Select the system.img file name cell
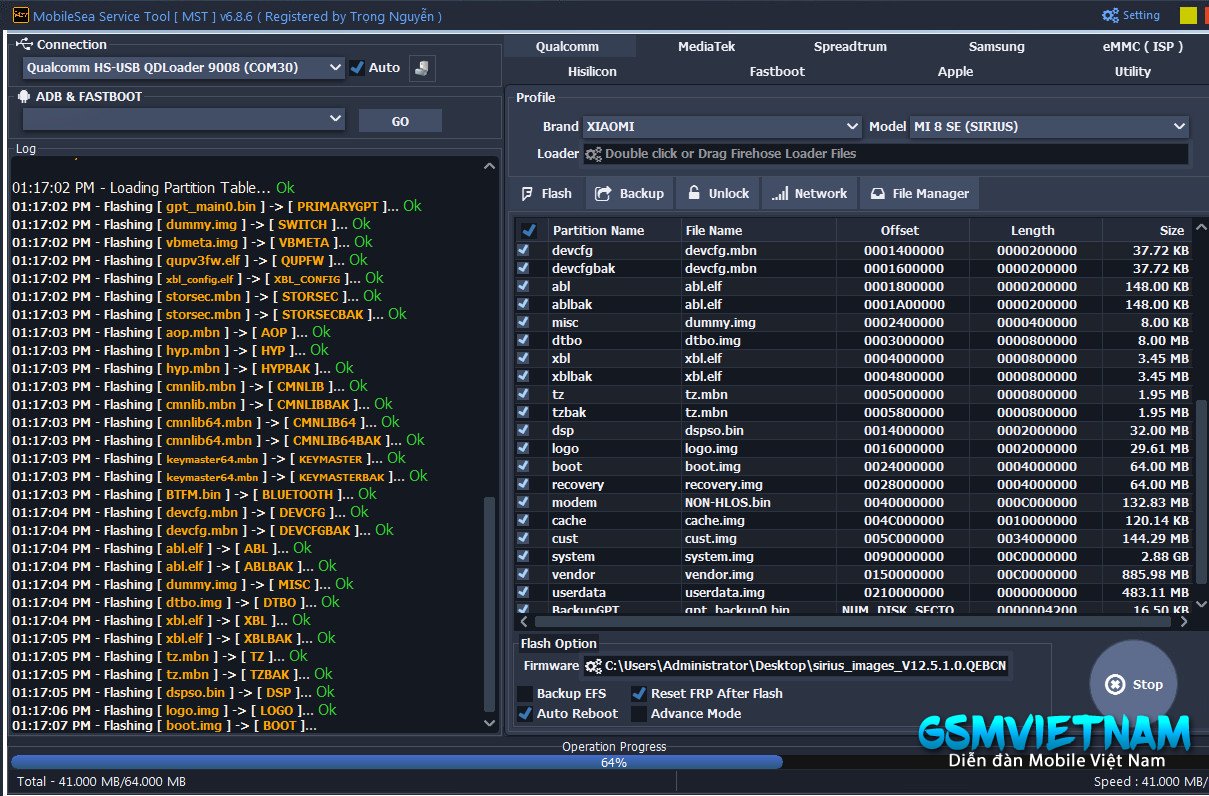Viewport: 1209px width, 796px height. pos(759,556)
